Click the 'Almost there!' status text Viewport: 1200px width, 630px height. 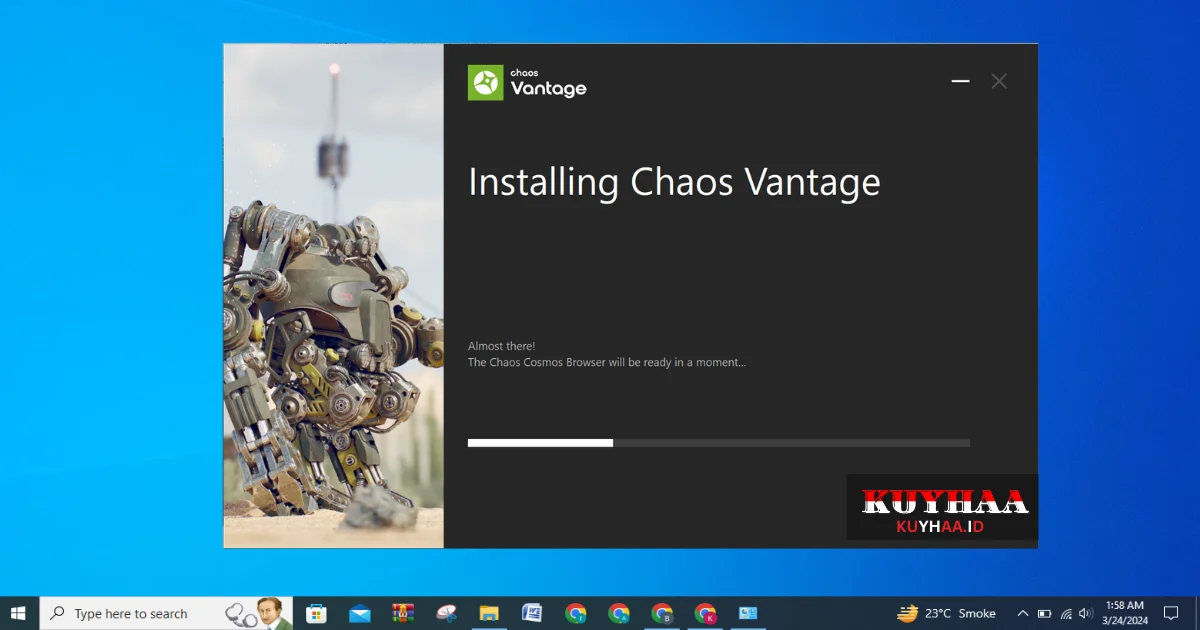(x=501, y=346)
